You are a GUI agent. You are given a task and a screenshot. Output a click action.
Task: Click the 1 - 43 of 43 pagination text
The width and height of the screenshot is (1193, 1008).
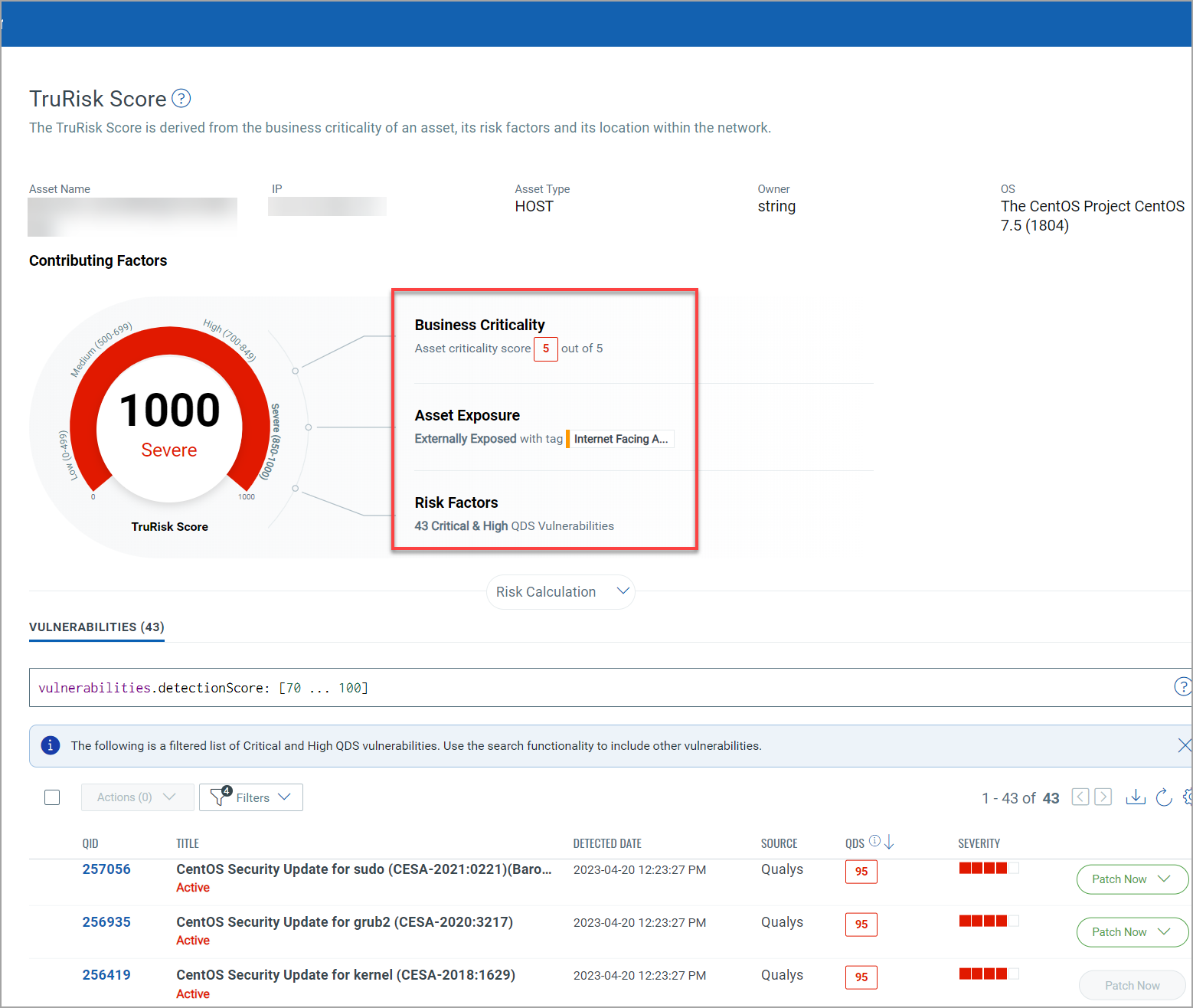click(x=1021, y=798)
